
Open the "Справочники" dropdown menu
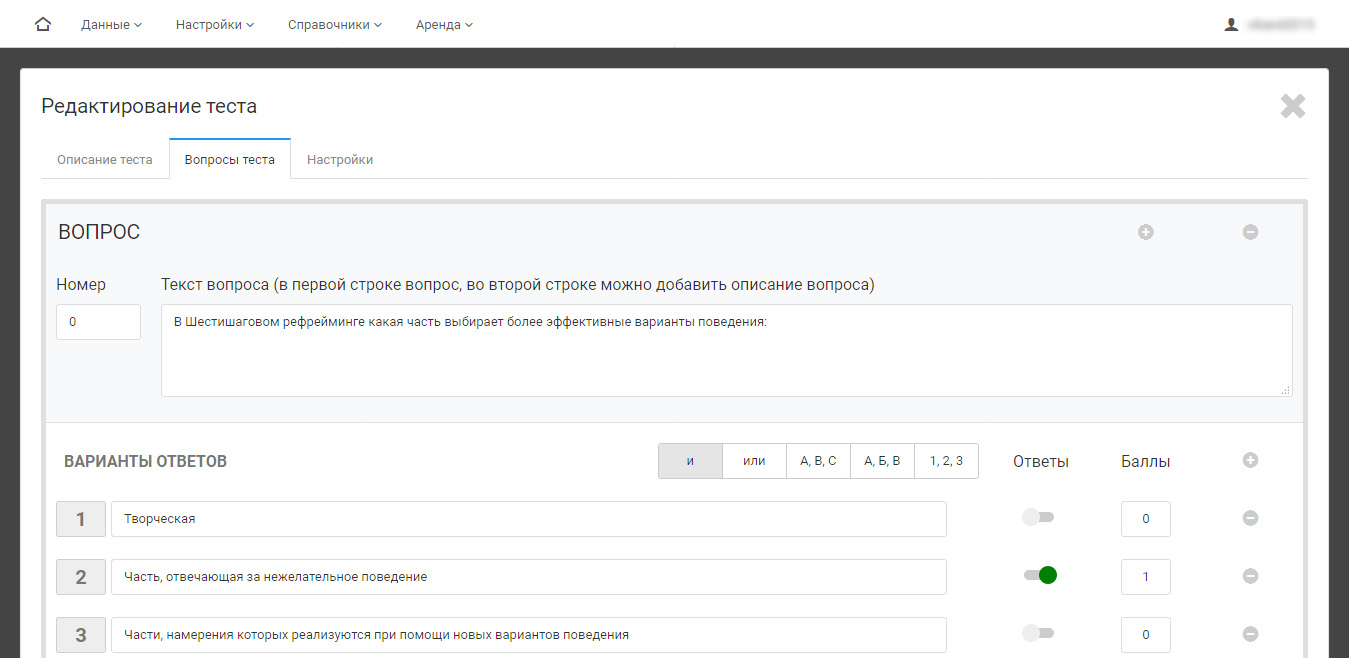tap(334, 24)
